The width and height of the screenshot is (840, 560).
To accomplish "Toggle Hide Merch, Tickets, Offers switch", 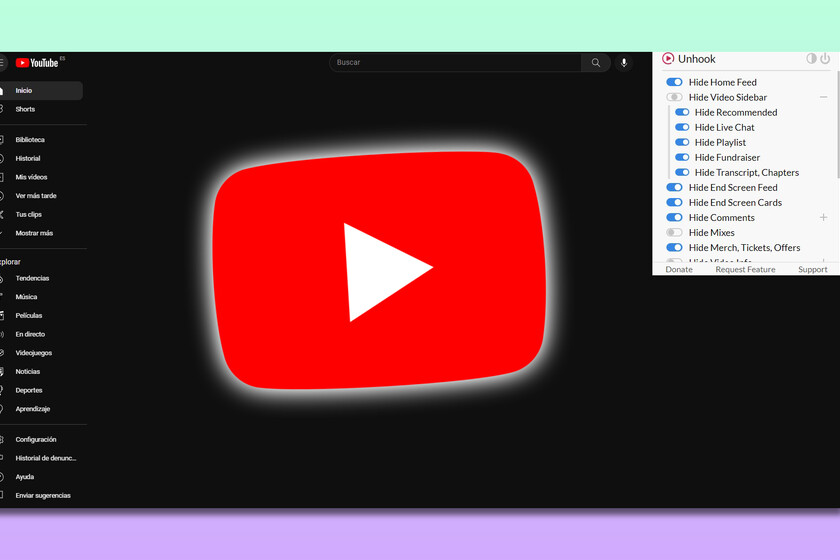I will [674, 247].
